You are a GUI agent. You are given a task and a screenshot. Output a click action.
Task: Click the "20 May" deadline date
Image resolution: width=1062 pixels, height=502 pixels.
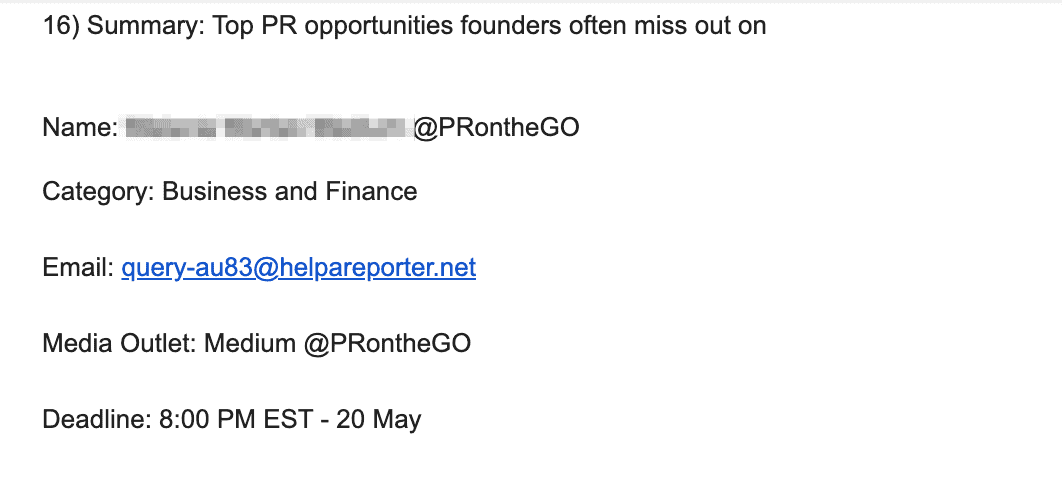coord(379,420)
